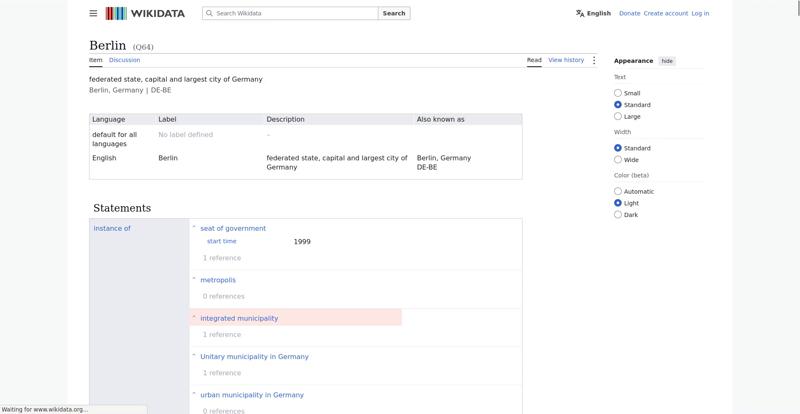This screenshot has width=800, height=414.
Task: Open the hamburger main menu
Action: tap(93, 13)
